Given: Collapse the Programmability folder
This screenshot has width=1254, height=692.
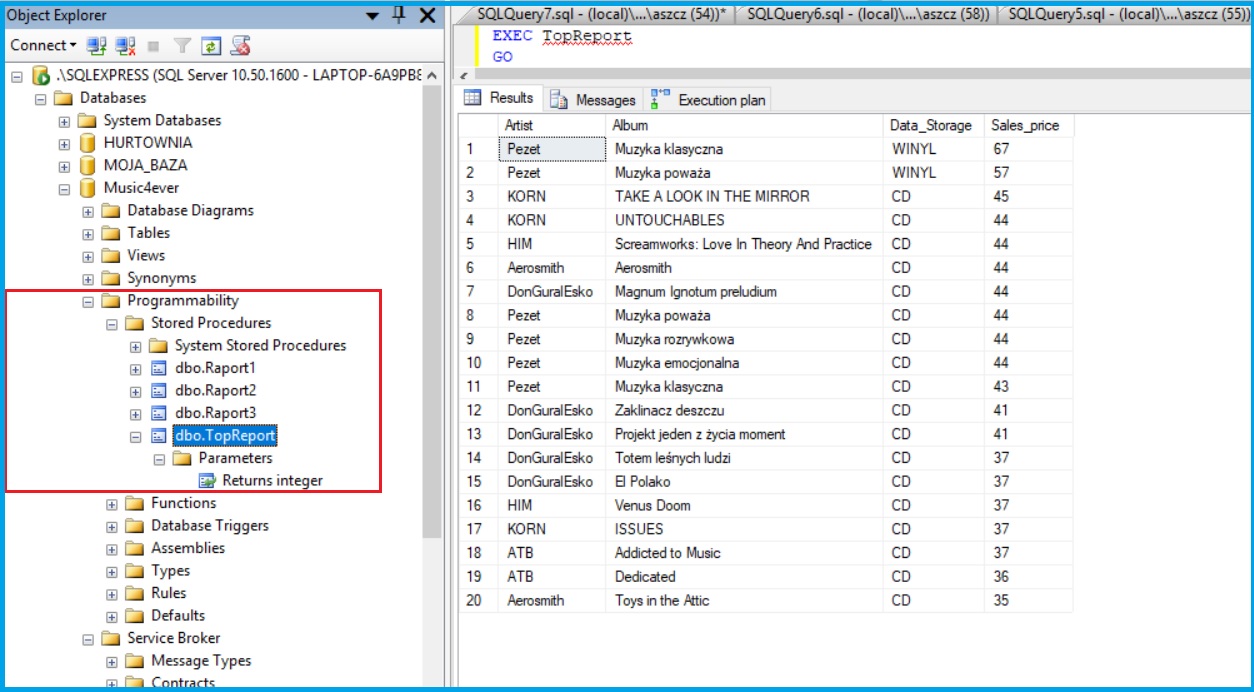Looking at the screenshot, I should pyautogui.click(x=88, y=301).
